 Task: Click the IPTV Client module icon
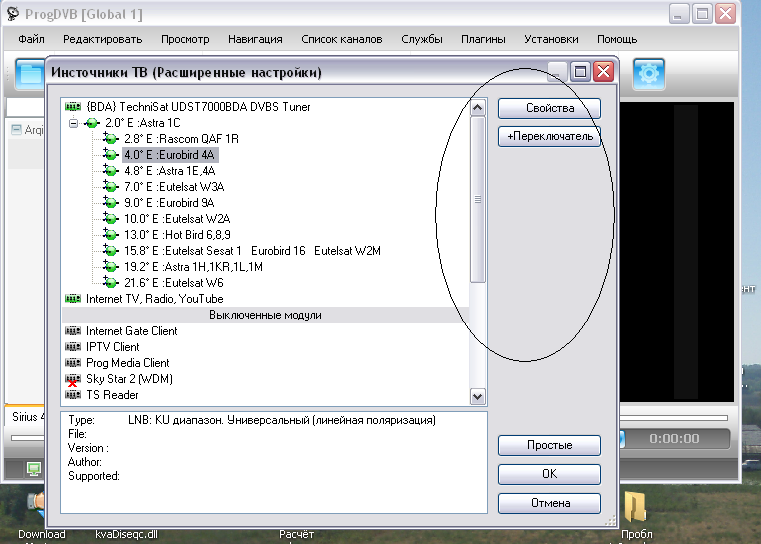pos(72,347)
